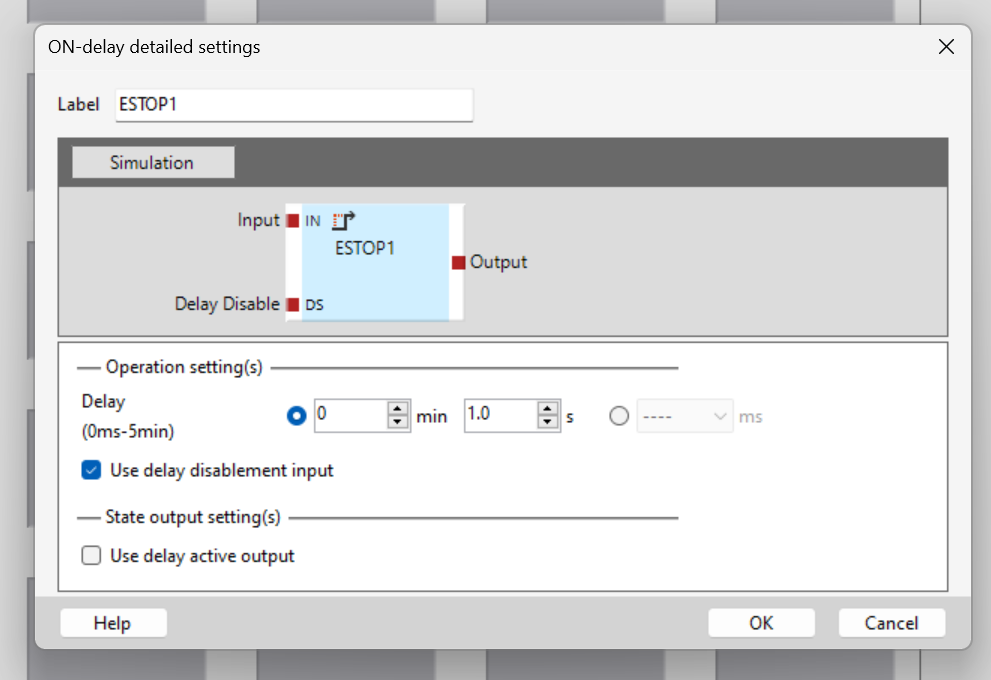The image size is (991, 680).
Task: Click the Operation setting(s) heading
Action: pyautogui.click(x=184, y=367)
